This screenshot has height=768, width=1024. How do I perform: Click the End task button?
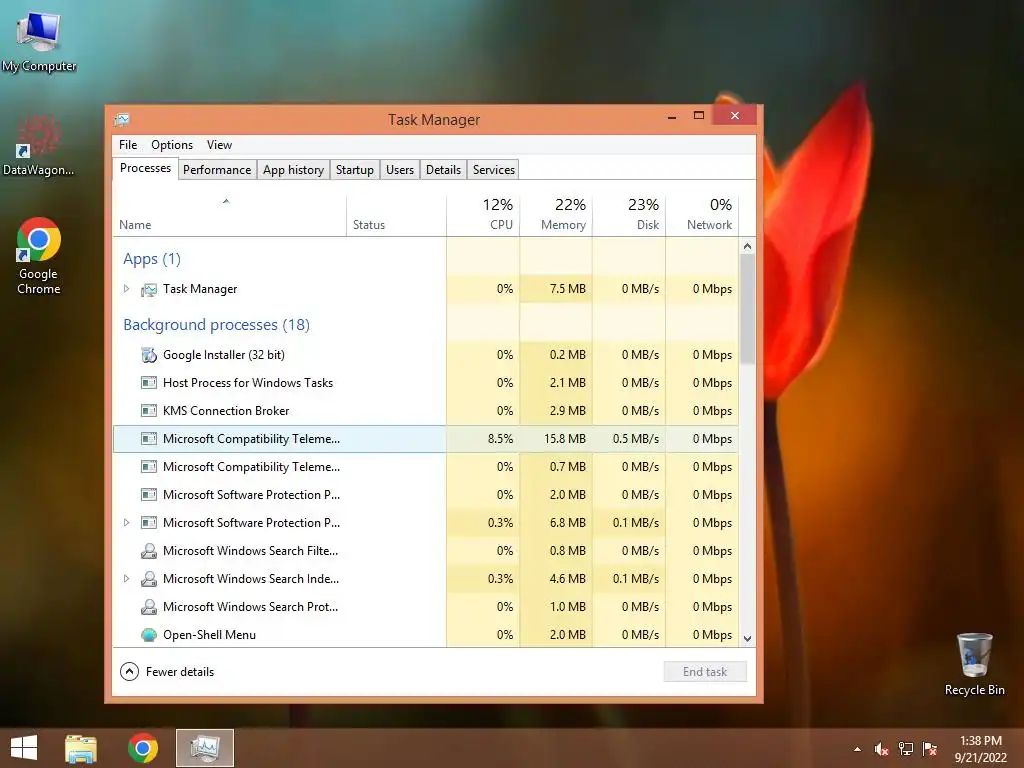(x=705, y=671)
